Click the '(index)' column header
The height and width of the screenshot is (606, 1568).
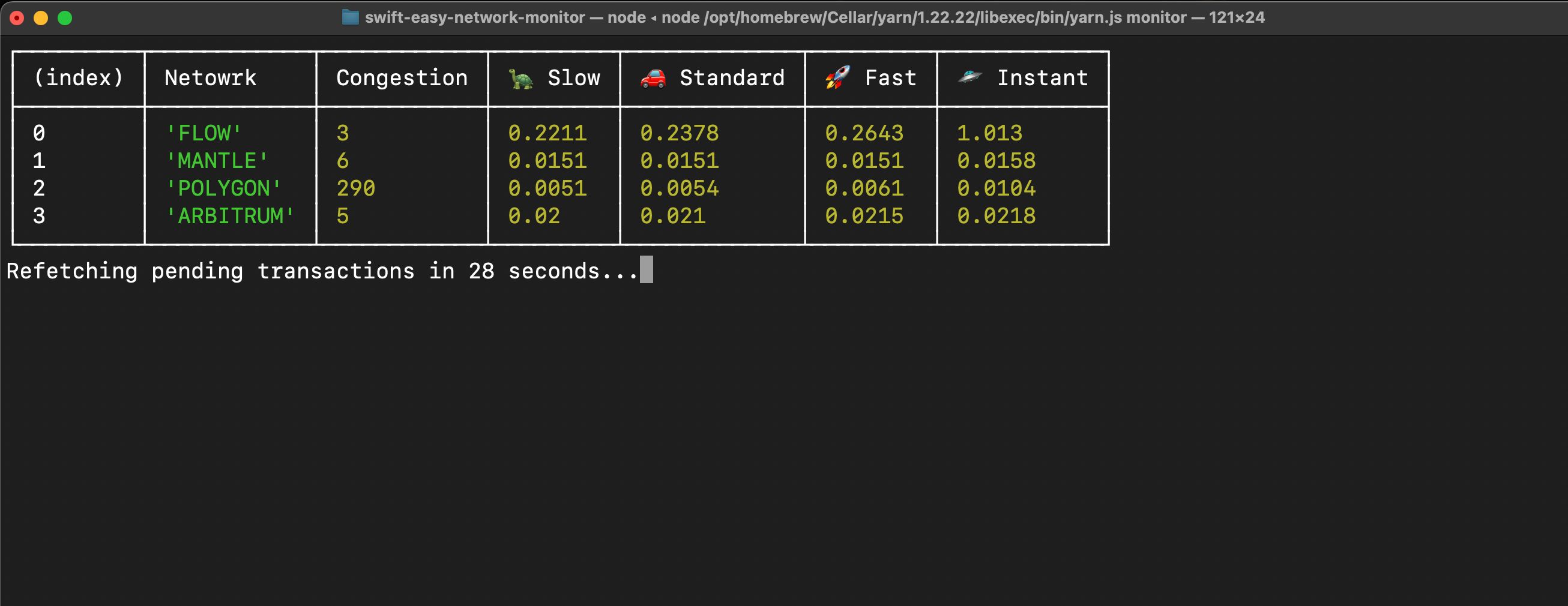click(79, 78)
